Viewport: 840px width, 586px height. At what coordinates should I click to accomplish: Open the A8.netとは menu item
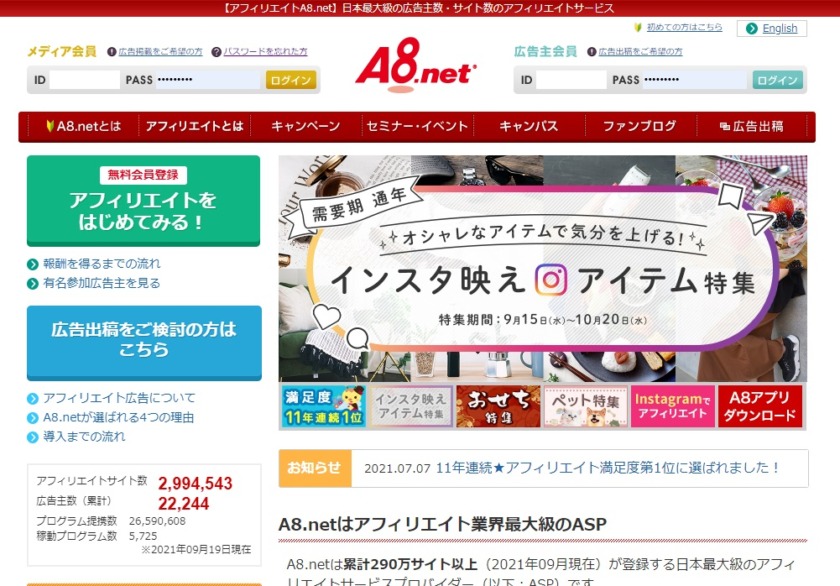[x=83, y=126]
